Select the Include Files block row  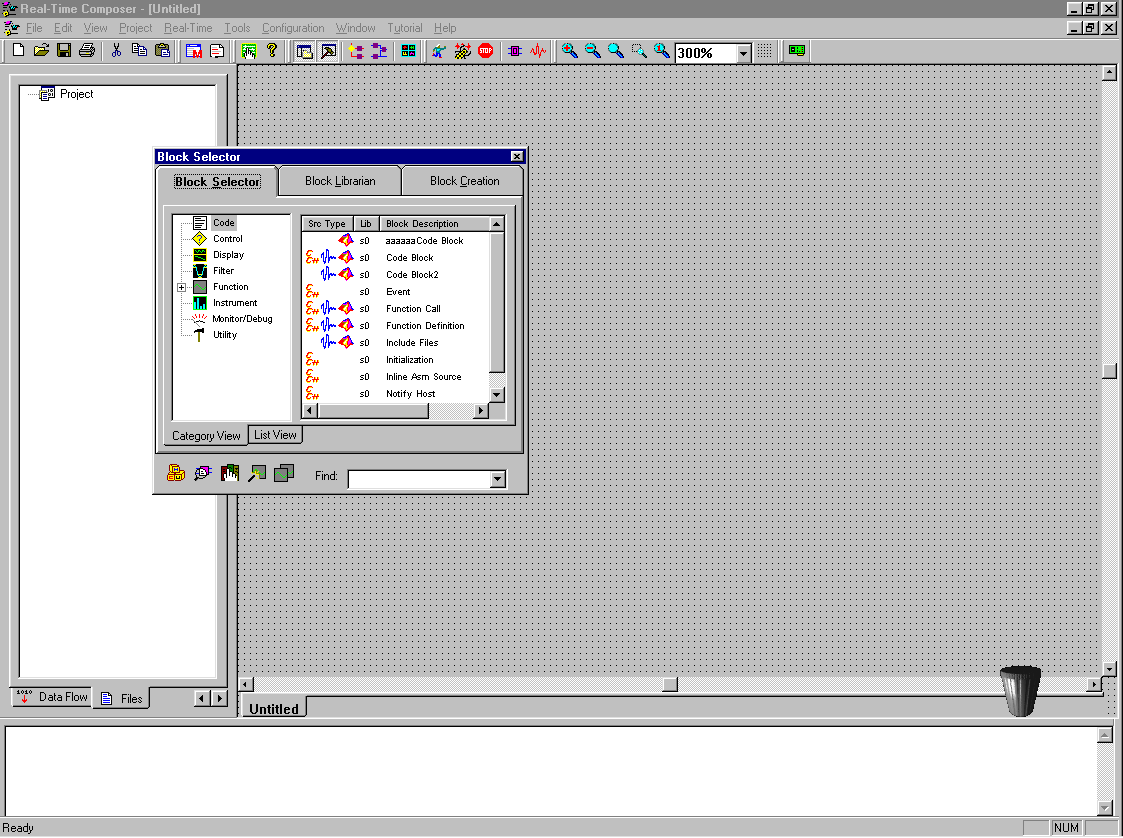coord(396,343)
